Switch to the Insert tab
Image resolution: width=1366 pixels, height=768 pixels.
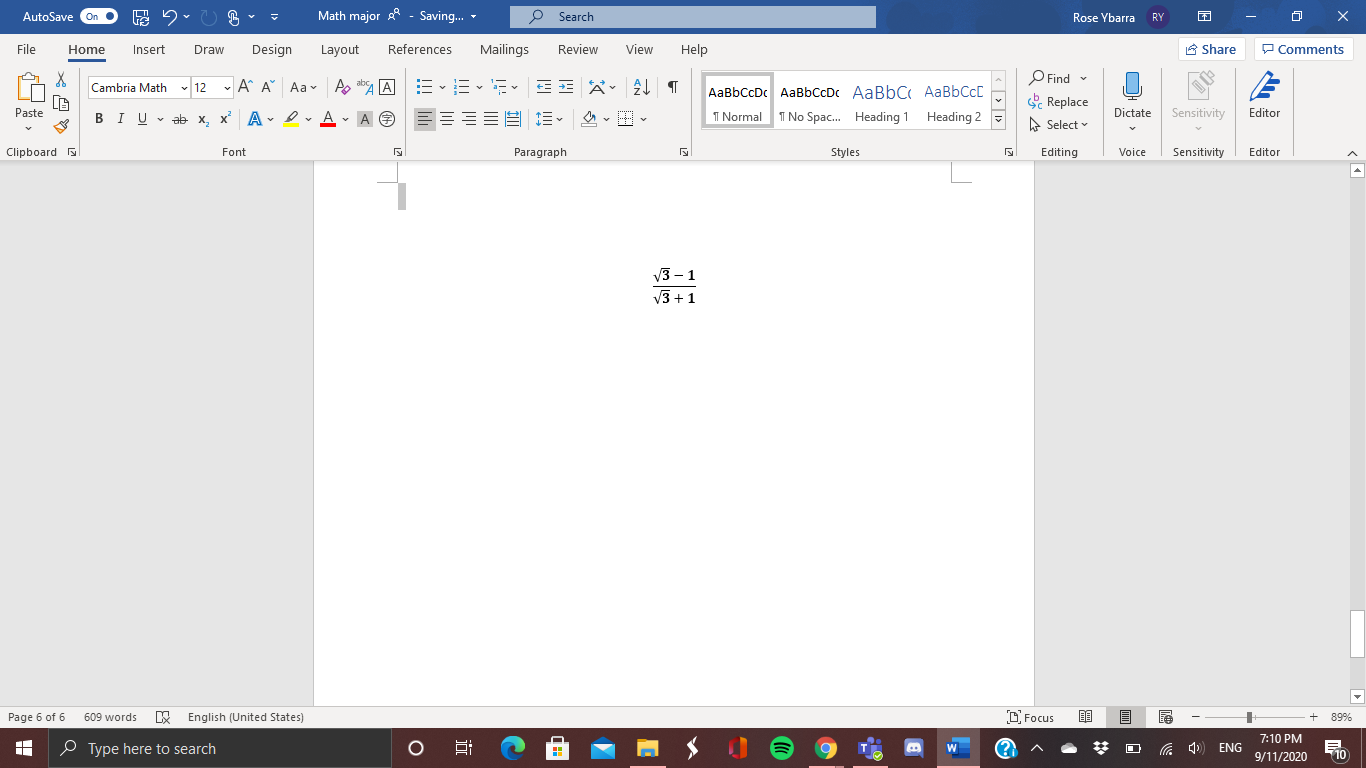click(x=149, y=49)
